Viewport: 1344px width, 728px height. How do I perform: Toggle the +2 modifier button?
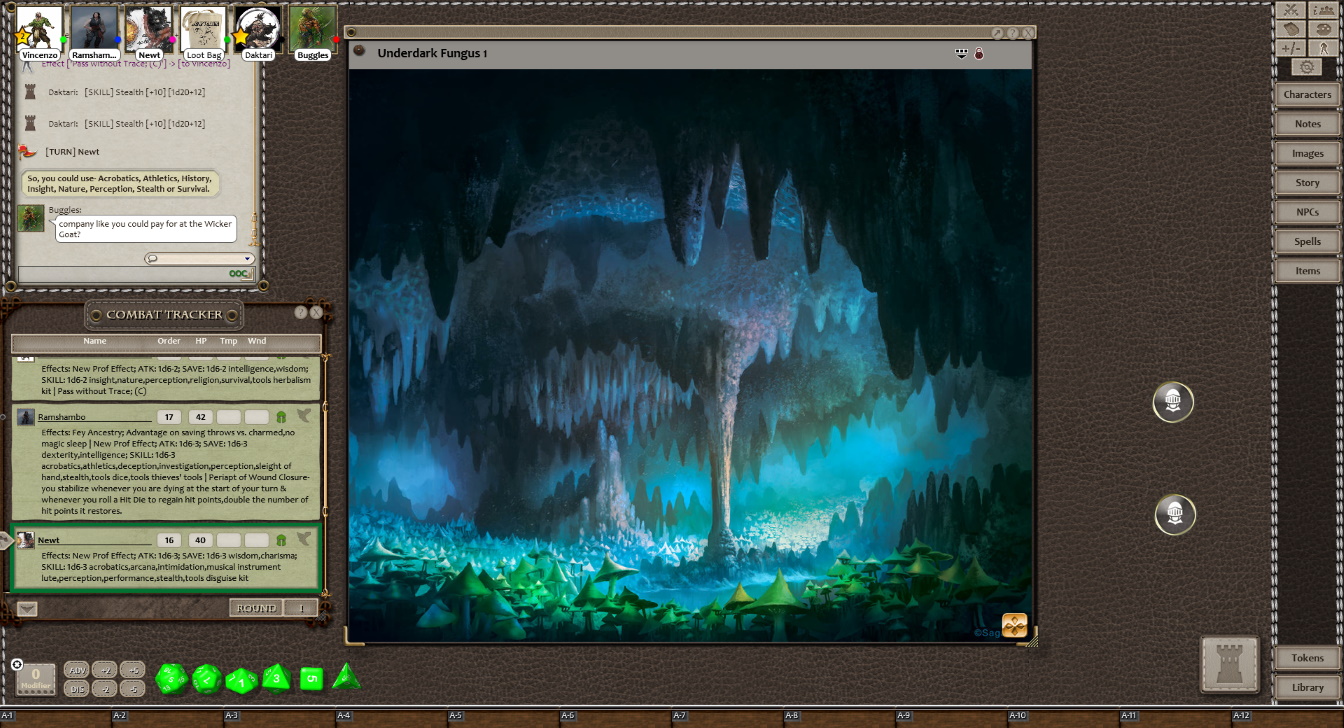104,670
